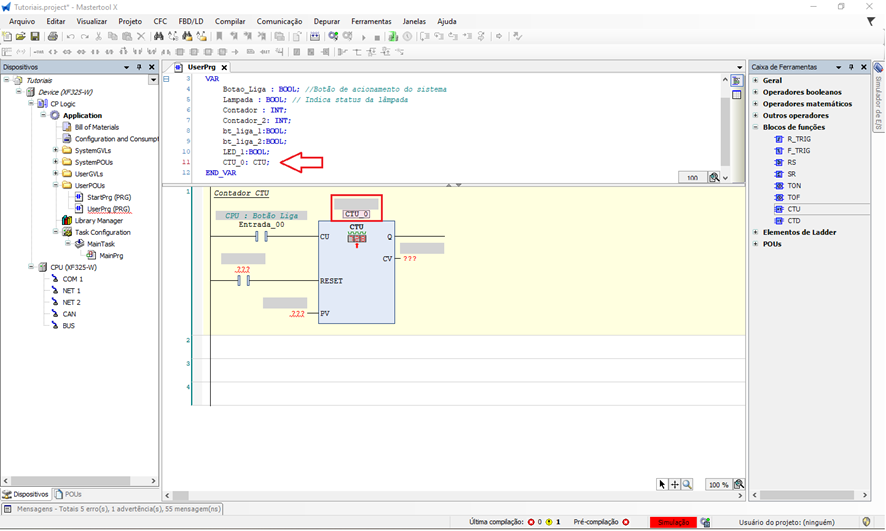This screenshot has height=531, width=886.
Task: Click the Print toolbar icon
Action: (51, 36)
